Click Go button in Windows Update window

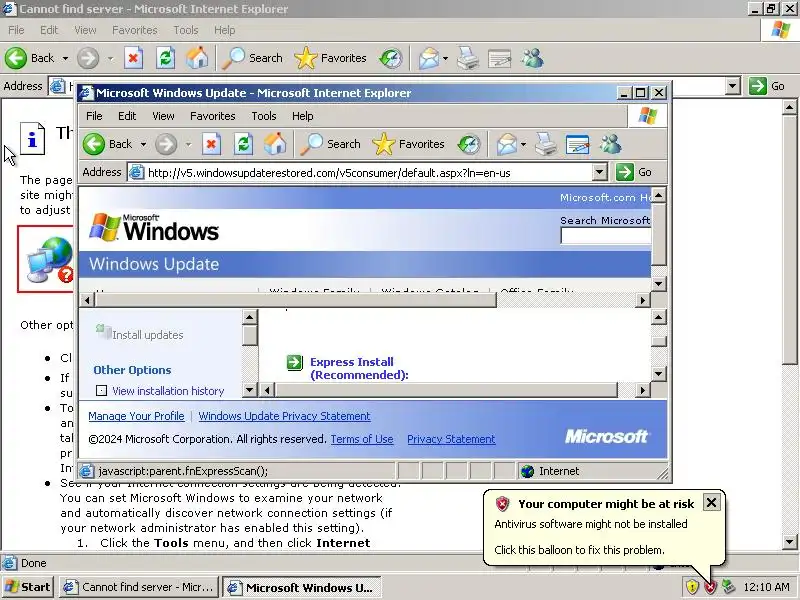coord(634,172)
